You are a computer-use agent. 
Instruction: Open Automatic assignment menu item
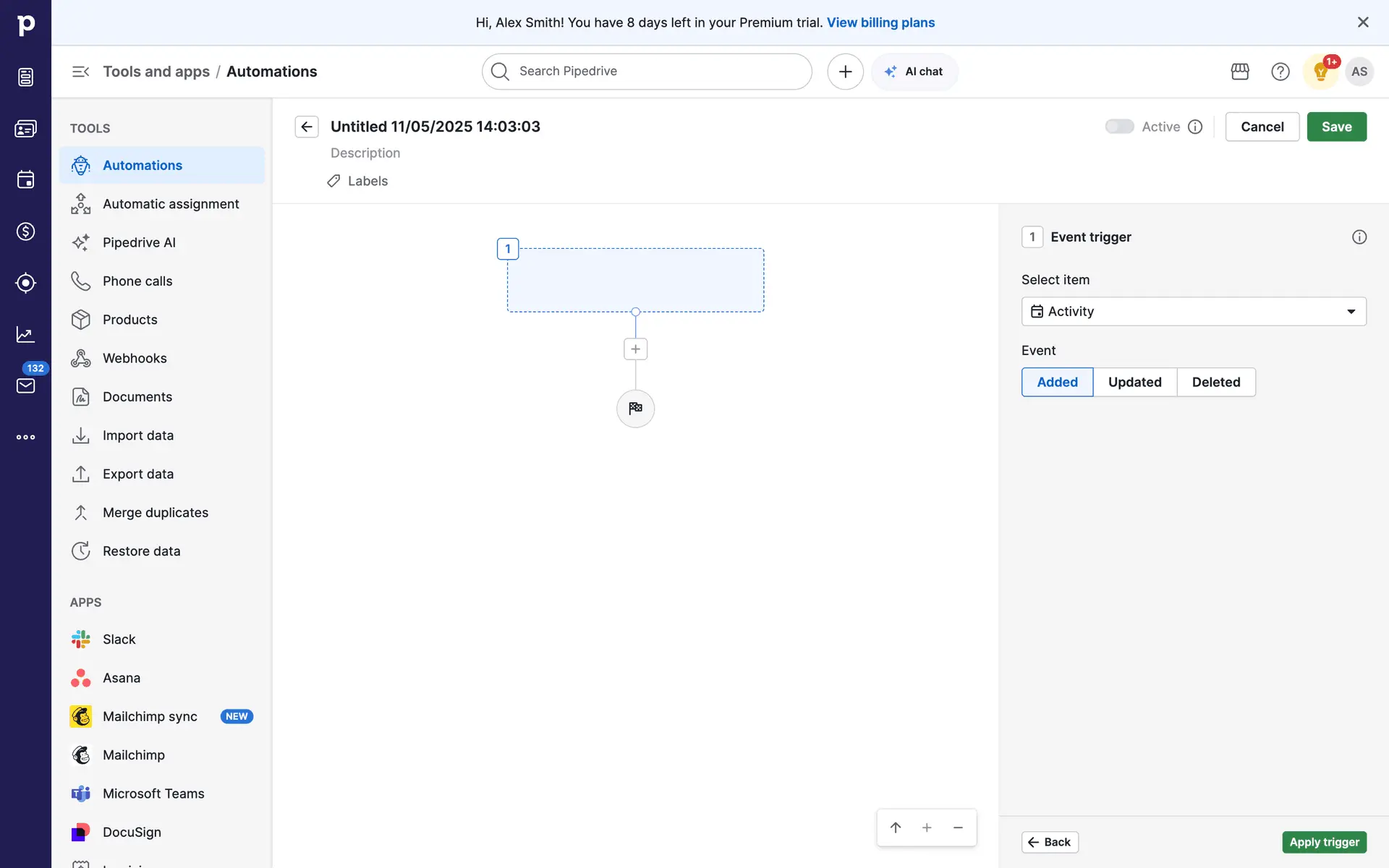(171, 204)
